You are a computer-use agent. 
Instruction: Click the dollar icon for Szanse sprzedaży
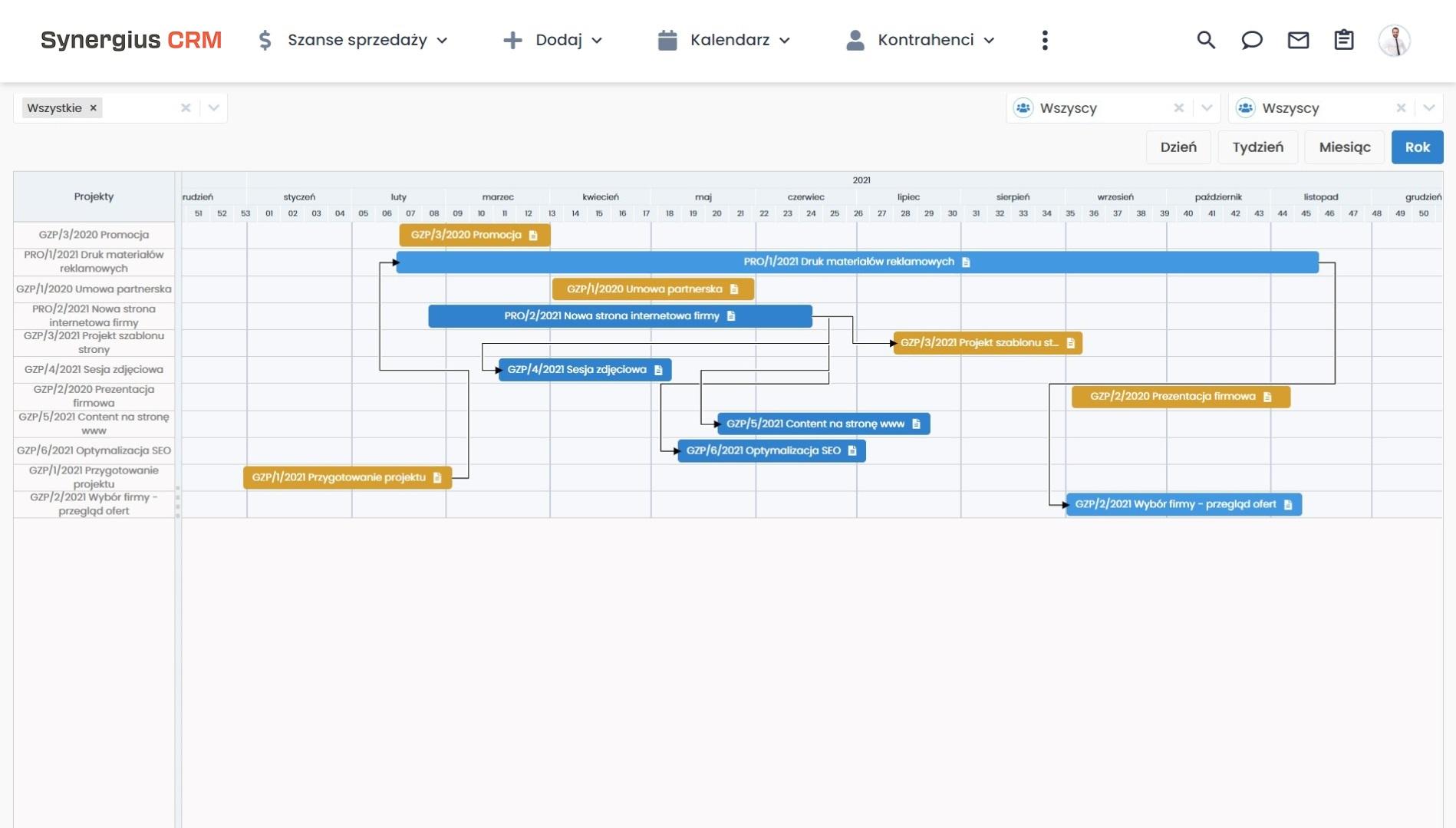pyautogui.click(x=265, y=39)
